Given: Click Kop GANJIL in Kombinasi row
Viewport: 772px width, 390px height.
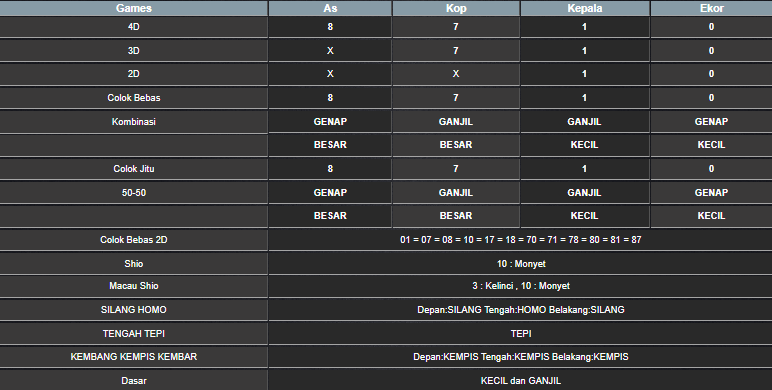Looking at the screenshot, I should tap(456, 122).
